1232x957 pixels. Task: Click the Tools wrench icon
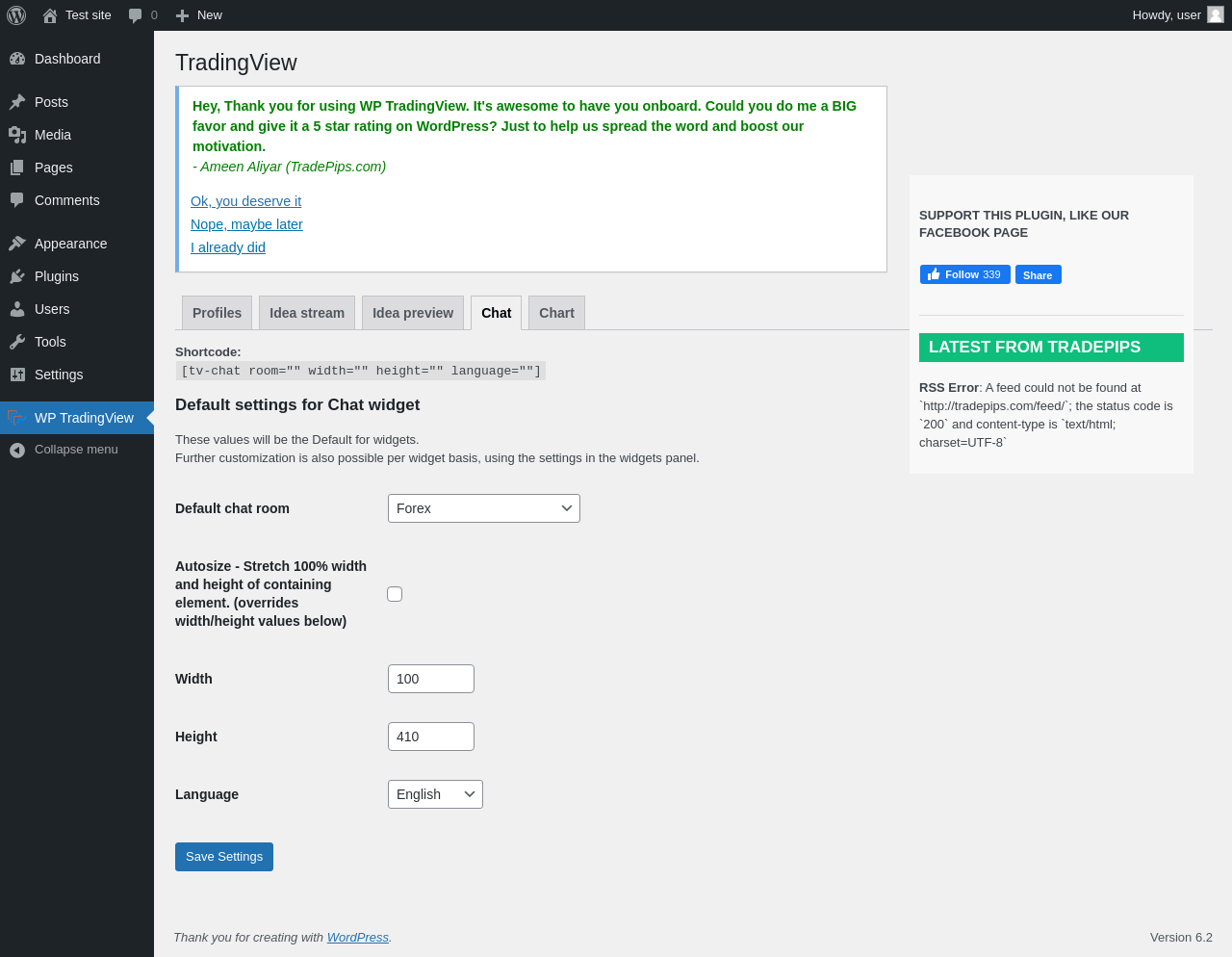(x=17, y=342)
